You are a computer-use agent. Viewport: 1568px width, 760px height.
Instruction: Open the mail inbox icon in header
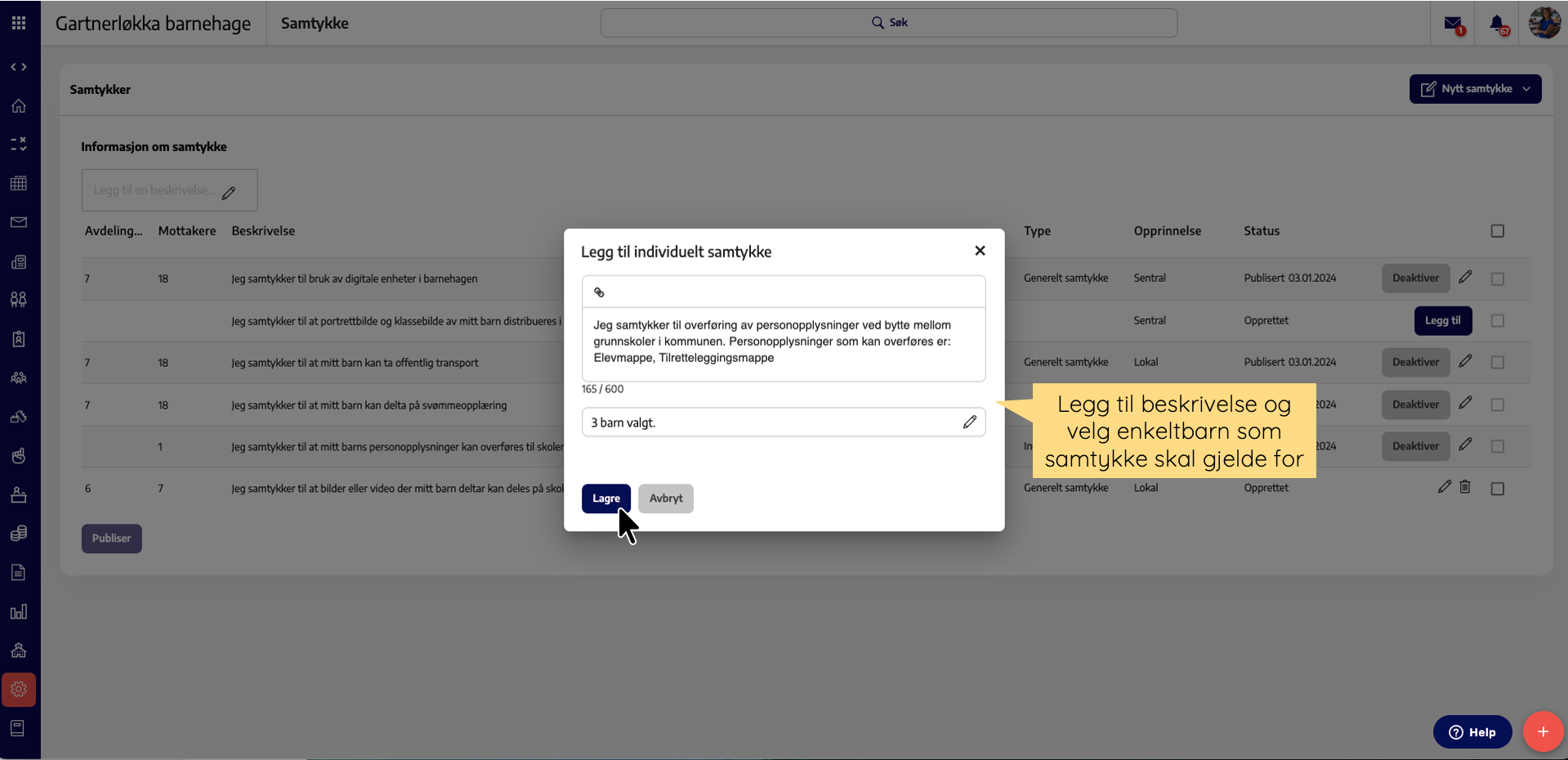pyautogui.click(x=1453, y=24)
